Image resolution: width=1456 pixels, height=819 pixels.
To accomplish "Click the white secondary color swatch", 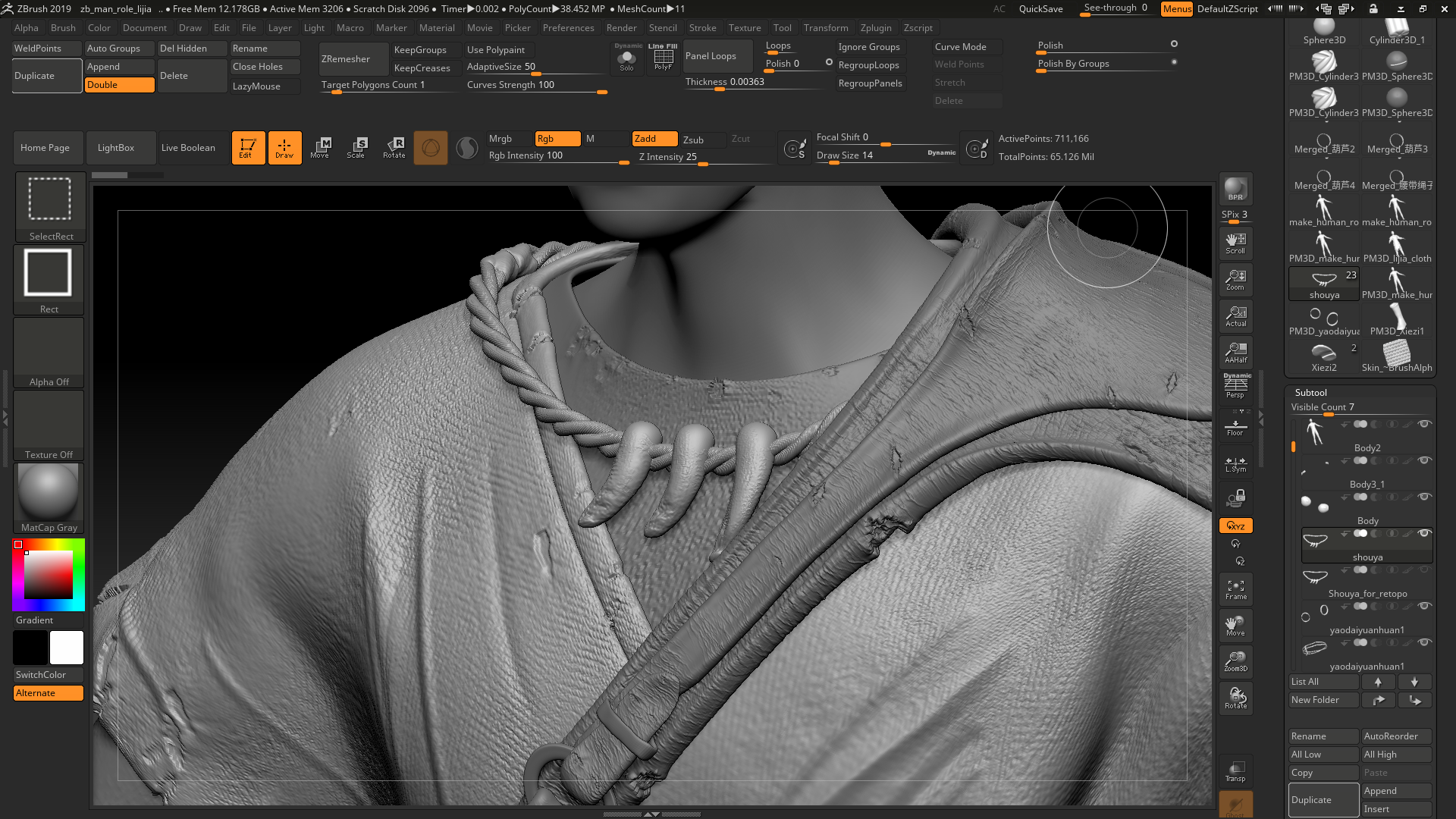I will tap(67, 648).
